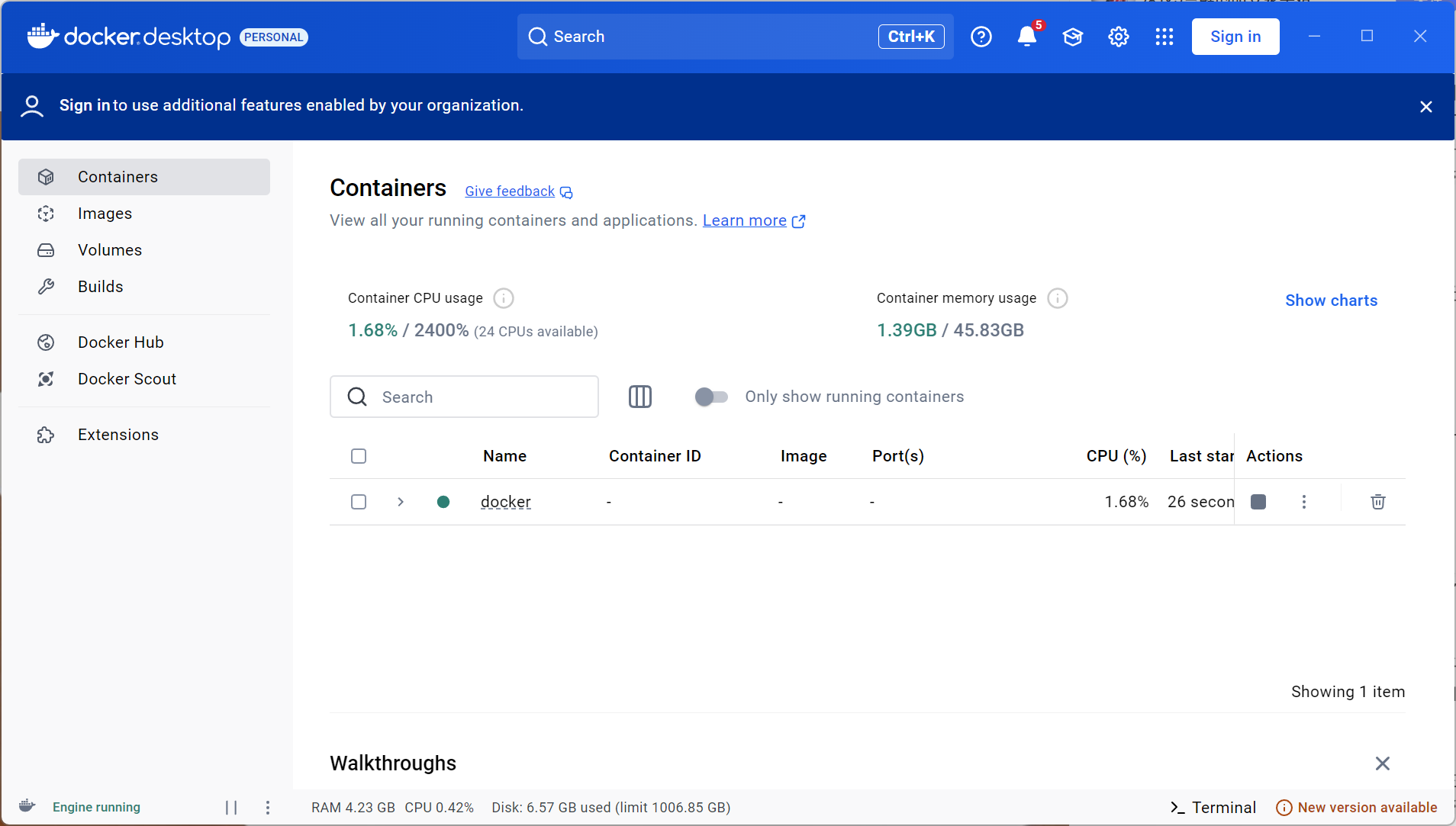
Task: Click the Ctrl+K shortcut badge
Action: (x=911, y=37)
